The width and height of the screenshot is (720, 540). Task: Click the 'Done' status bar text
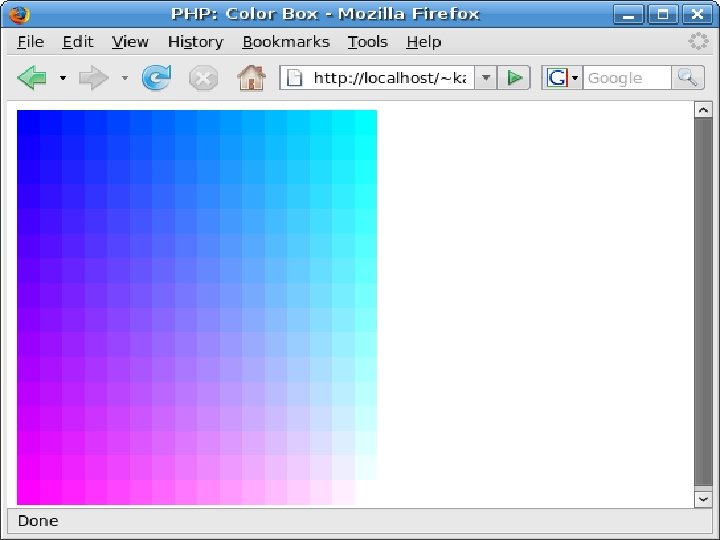[x=38, y=521]
